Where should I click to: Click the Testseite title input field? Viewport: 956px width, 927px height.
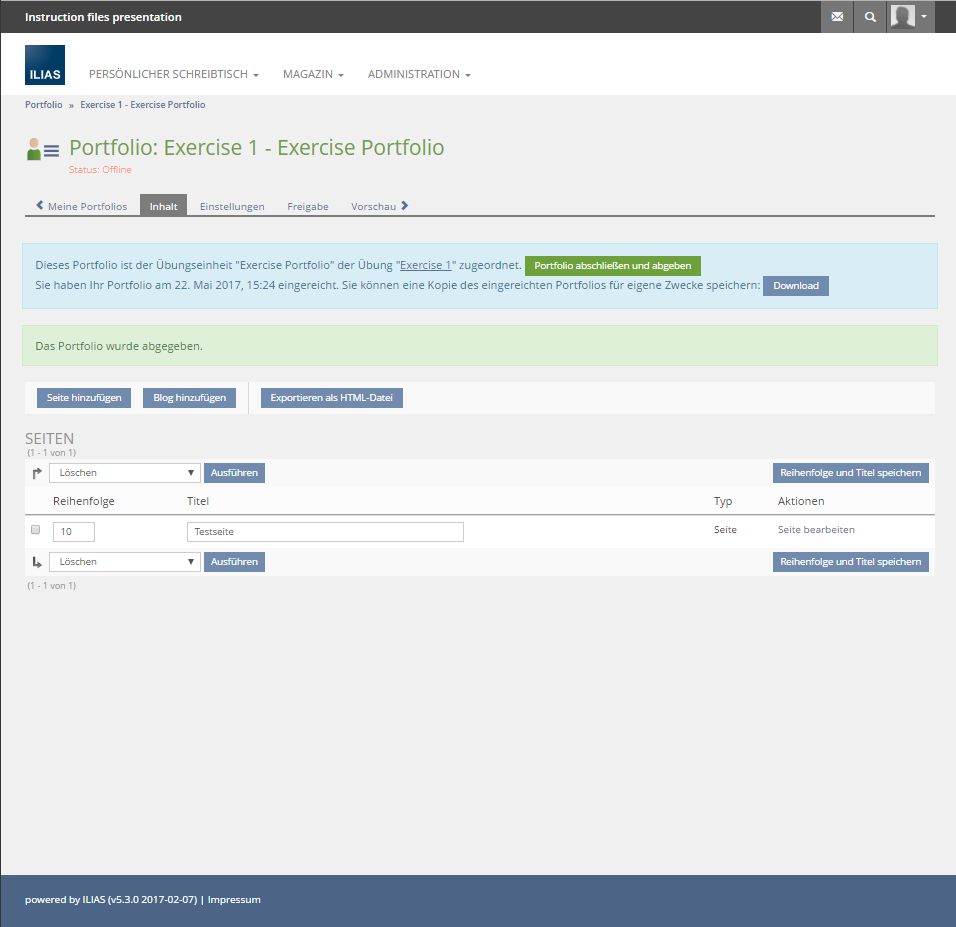[325, 532]
